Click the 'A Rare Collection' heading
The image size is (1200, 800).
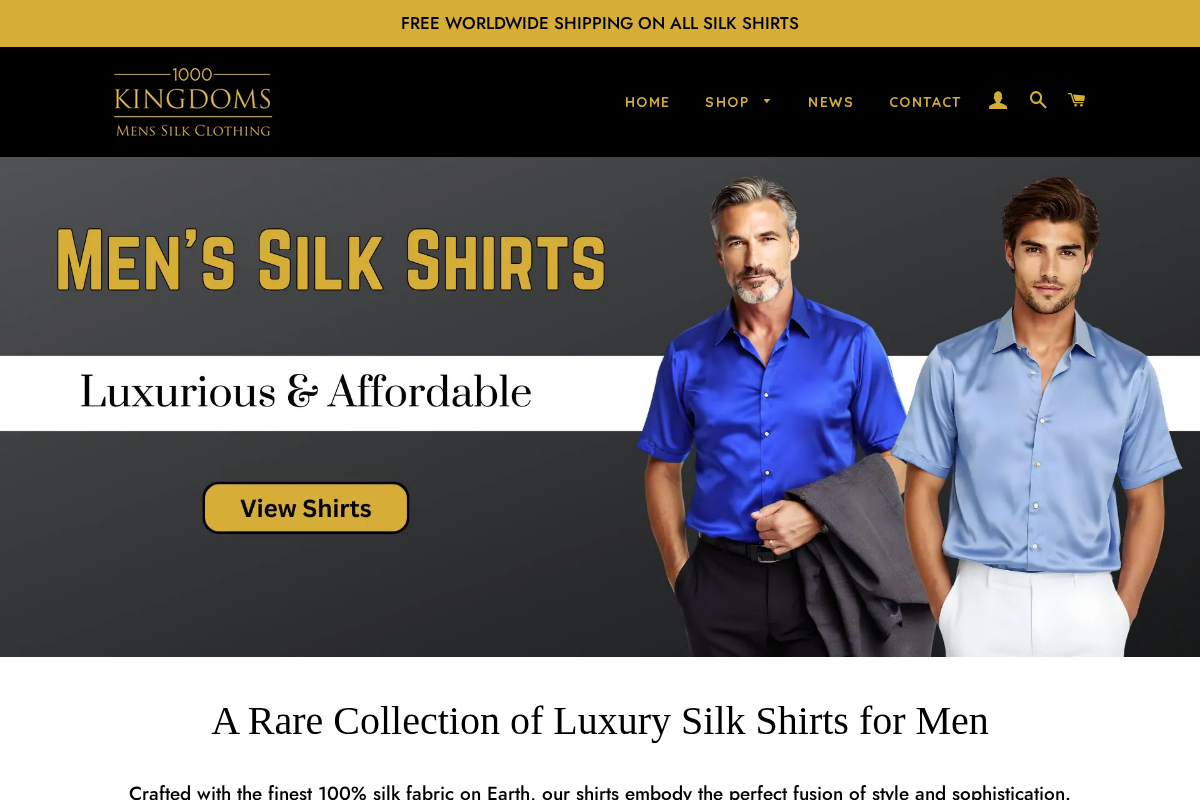[x=600, y=721]
